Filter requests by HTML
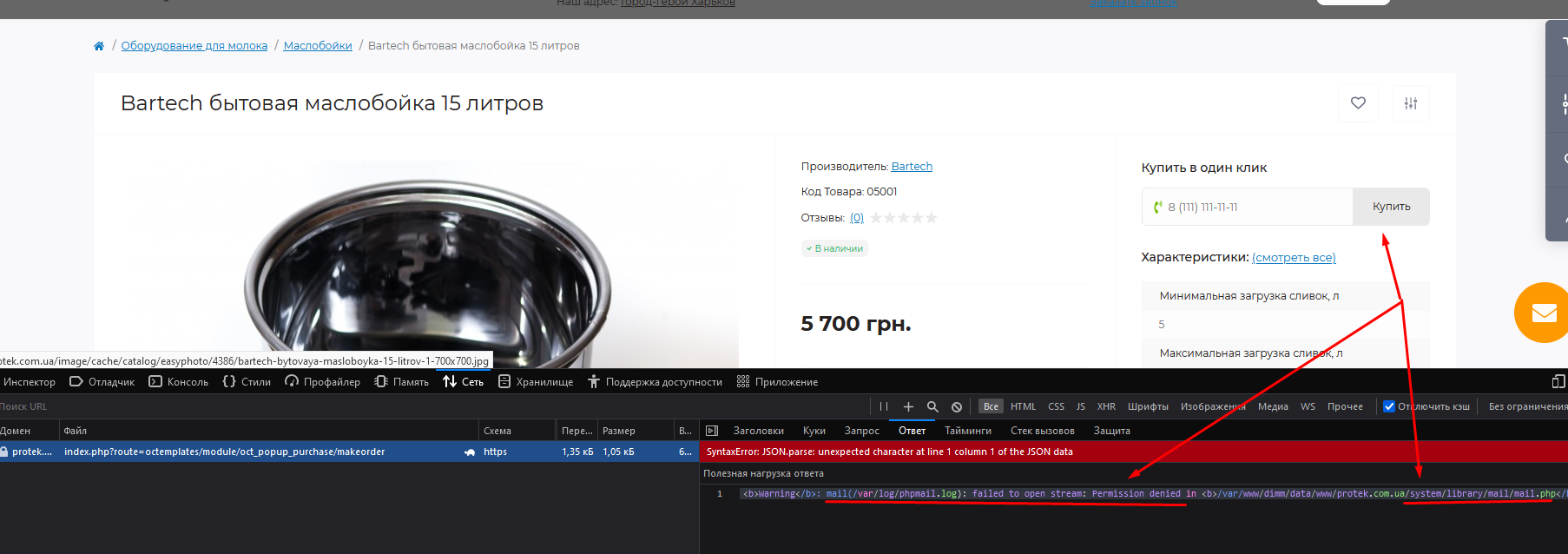This screenshot has height=554, width=1568. point(1023,406)
